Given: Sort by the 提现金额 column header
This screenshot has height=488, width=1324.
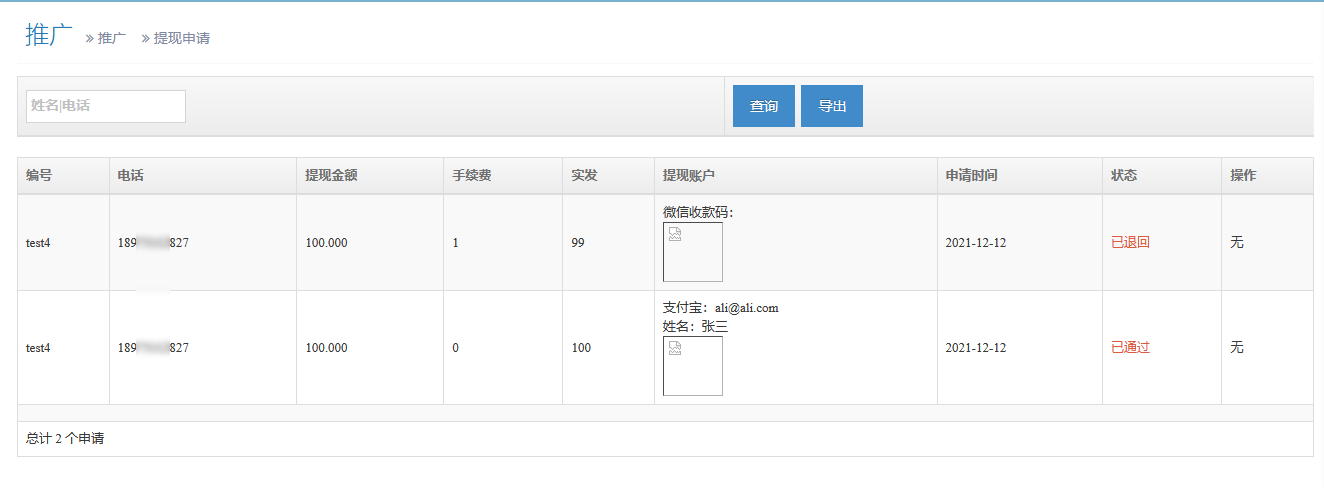Looking at the screenshot, I should pyautogui.click(x=331, y=175).
